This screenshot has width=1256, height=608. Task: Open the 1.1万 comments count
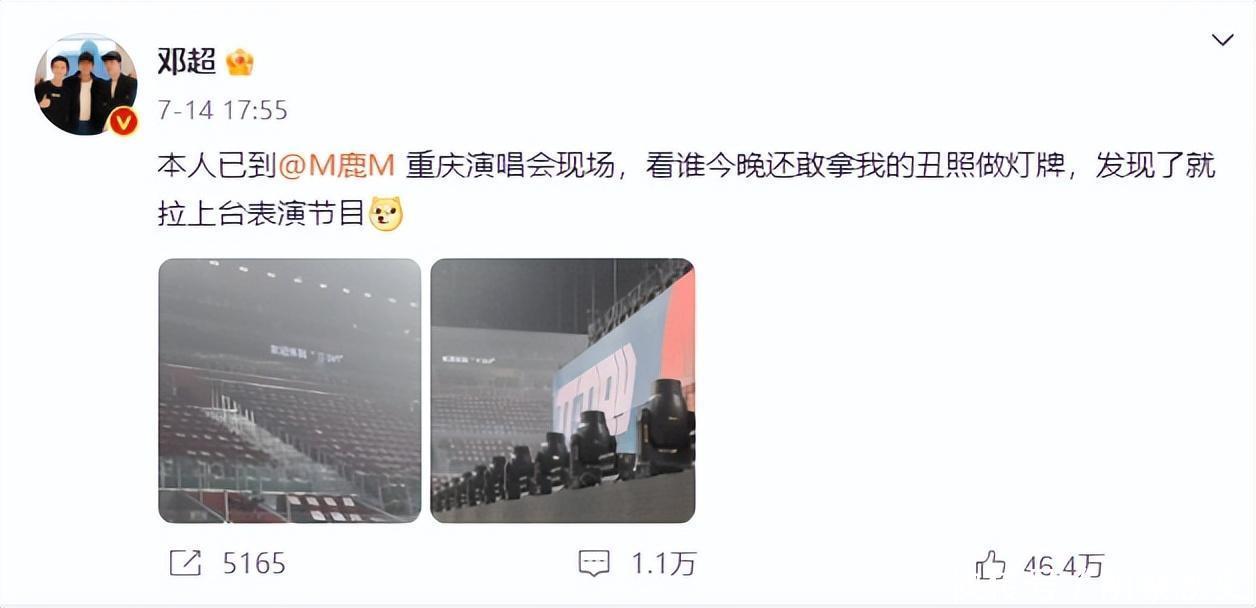(x=663, y=564)
